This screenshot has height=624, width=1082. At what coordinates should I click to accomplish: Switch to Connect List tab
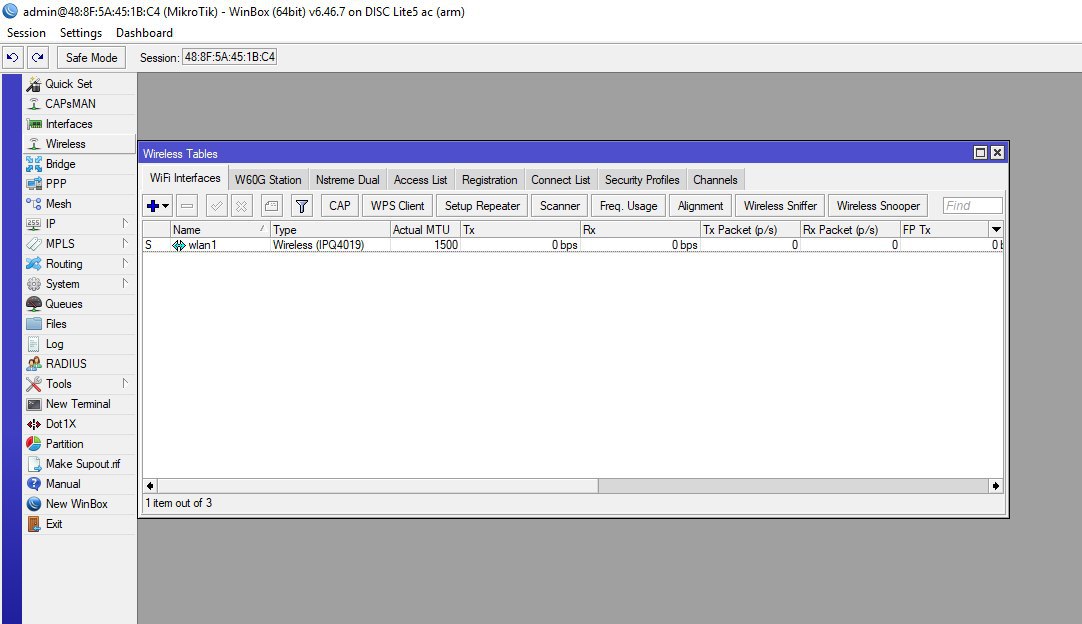pyautogui.click(x=560, y=179)
